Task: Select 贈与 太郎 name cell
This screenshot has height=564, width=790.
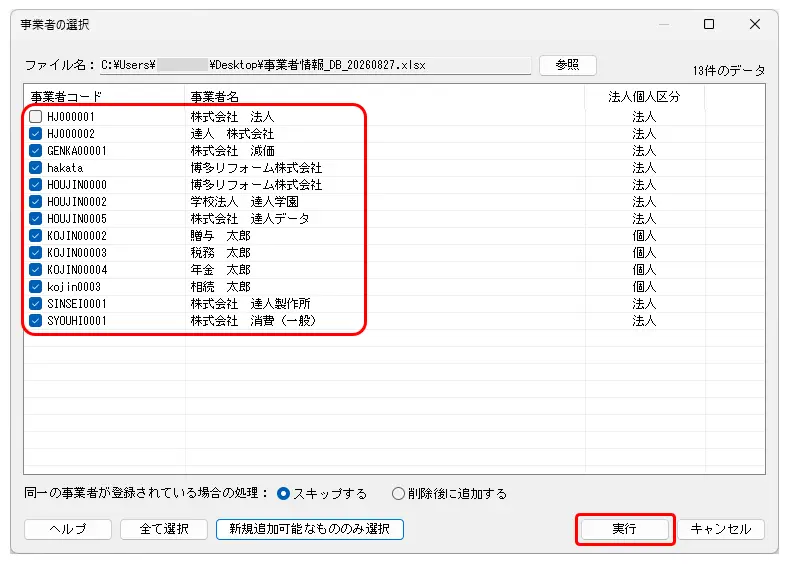Action: (x=220, y=236)
